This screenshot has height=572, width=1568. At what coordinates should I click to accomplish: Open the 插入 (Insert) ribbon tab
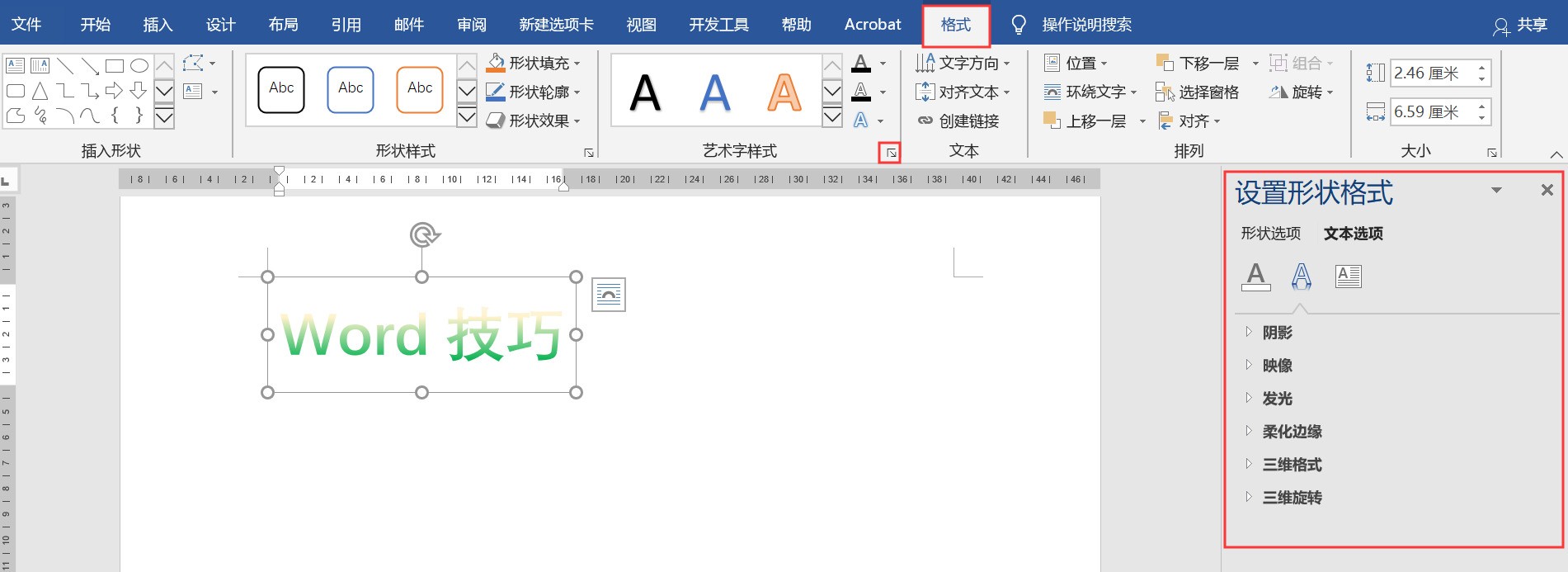coord(158,25)
